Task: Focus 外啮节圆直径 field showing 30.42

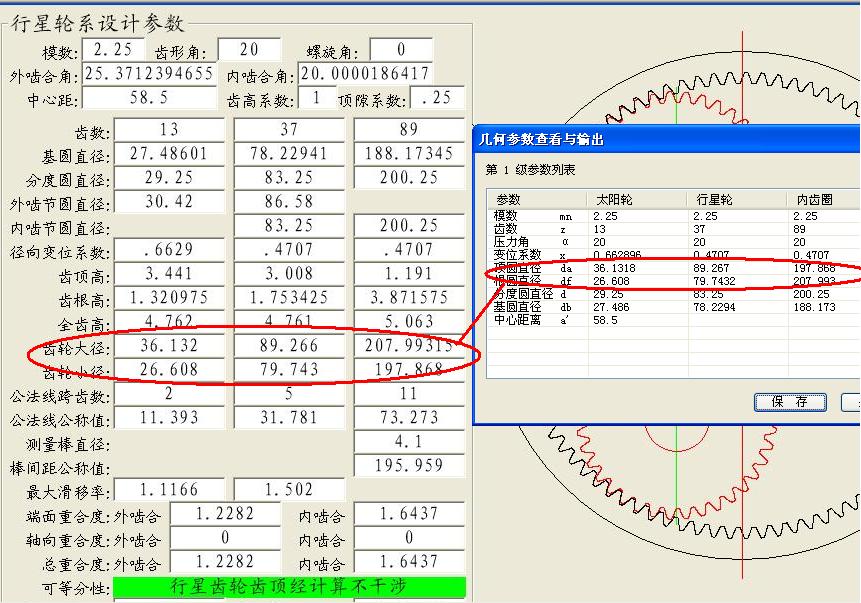Action: click(x=169, y=202)
